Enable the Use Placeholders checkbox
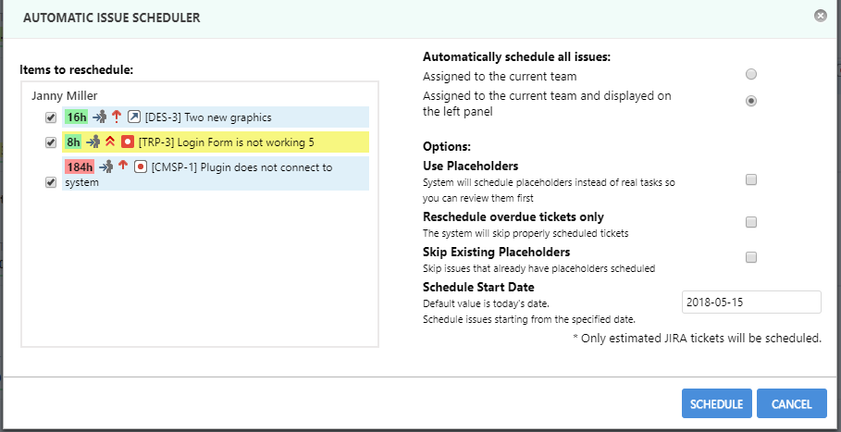Screen dimensions: 841x432 tap(751, 180)
